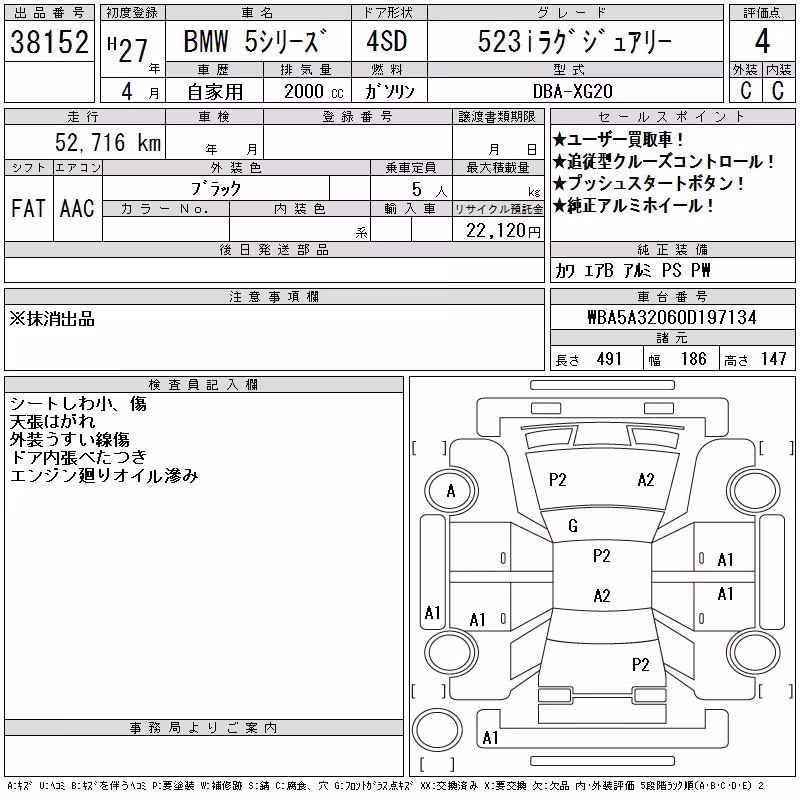Select chassis number WBA5A32060D197134
The width and height of the screenshot is (800, 800).
pyautogui.click(x=672, y=317)
